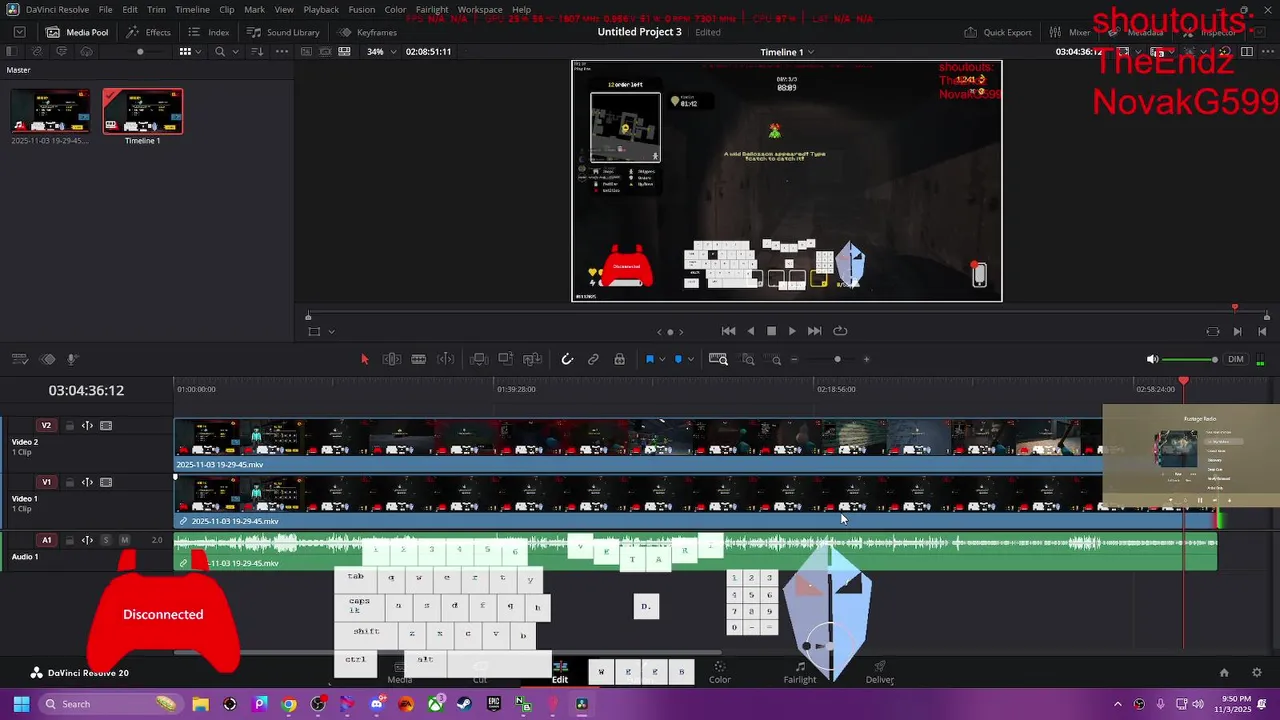Disable Video 2 track filmstrip icon
Viewport: 1280px width, 720px height.
(106, 426)
